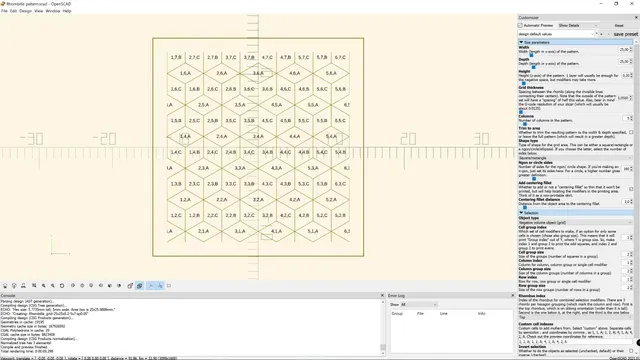This screenshot has height=360, width=640.
Task: Close the Console panel
Action: coord(382,295)
